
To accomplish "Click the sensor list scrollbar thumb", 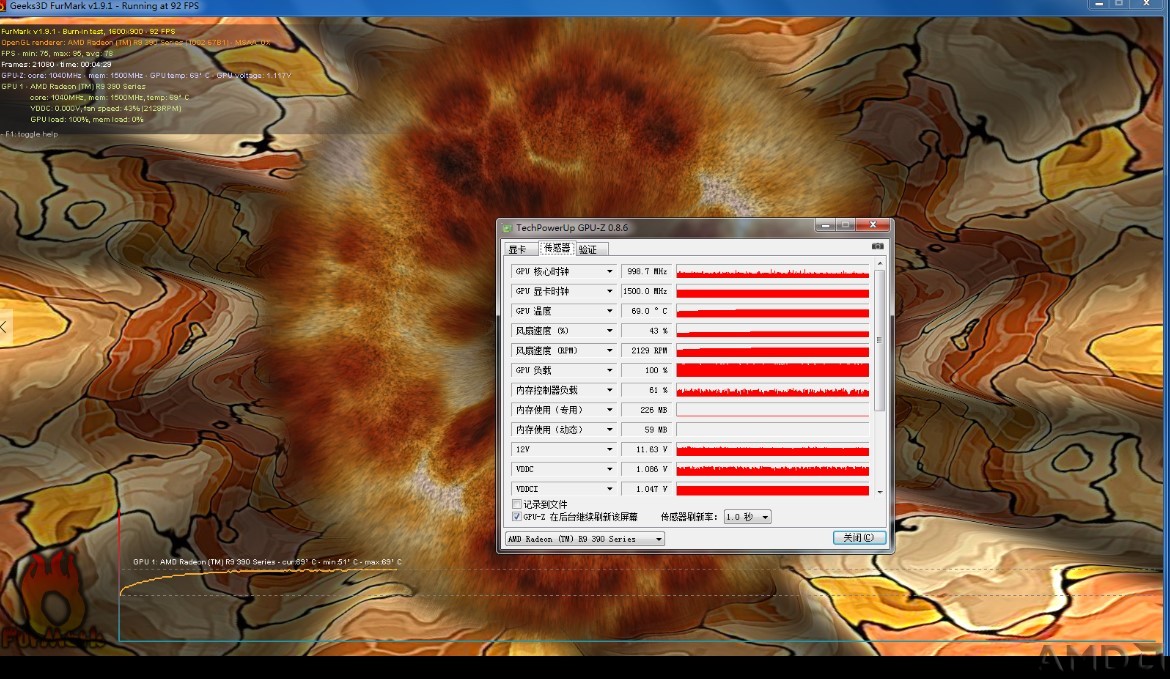I will 880,340.
